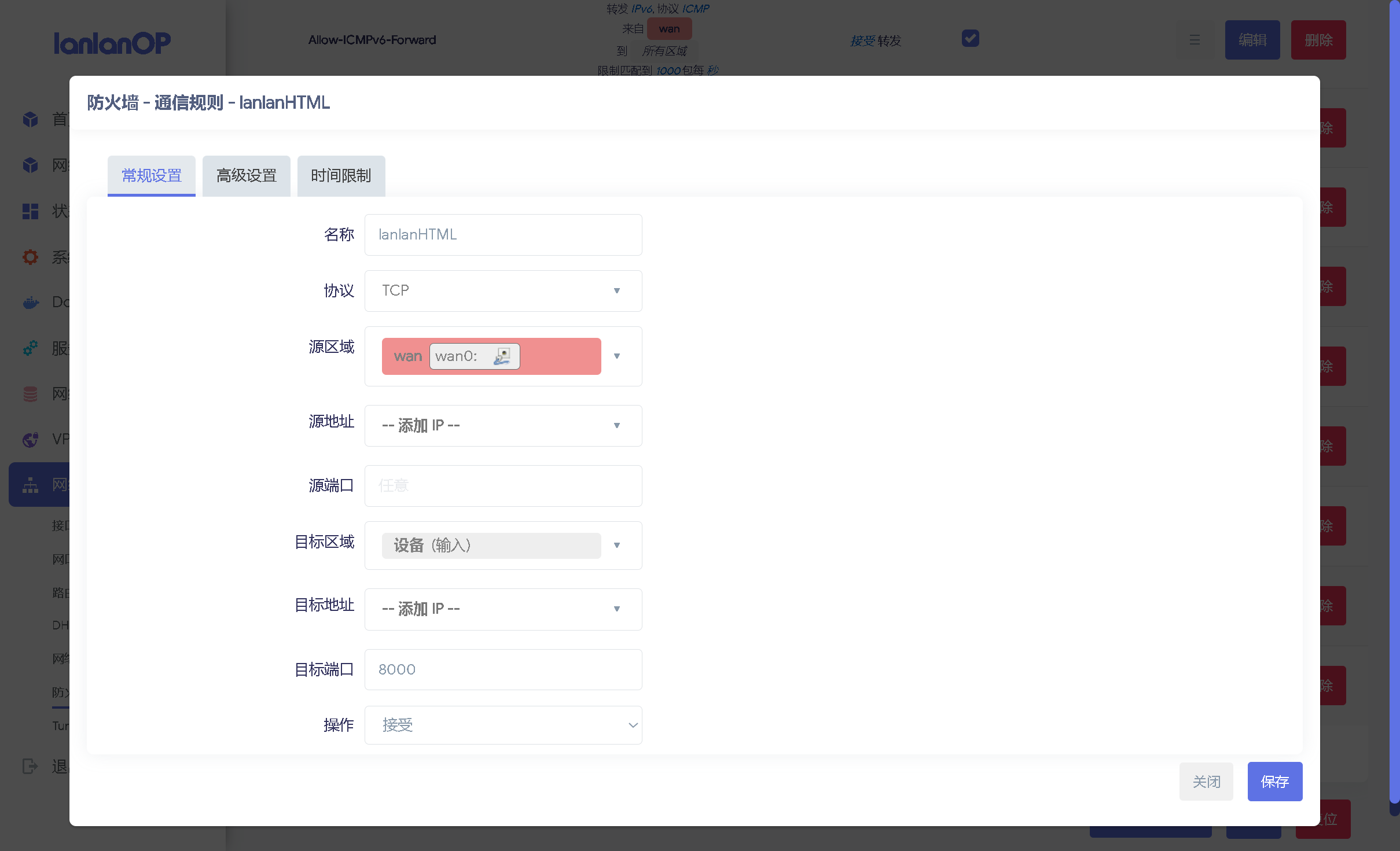
Task: Click the 首页 cube icon in sidebar
Action: (x=30, y=119)
